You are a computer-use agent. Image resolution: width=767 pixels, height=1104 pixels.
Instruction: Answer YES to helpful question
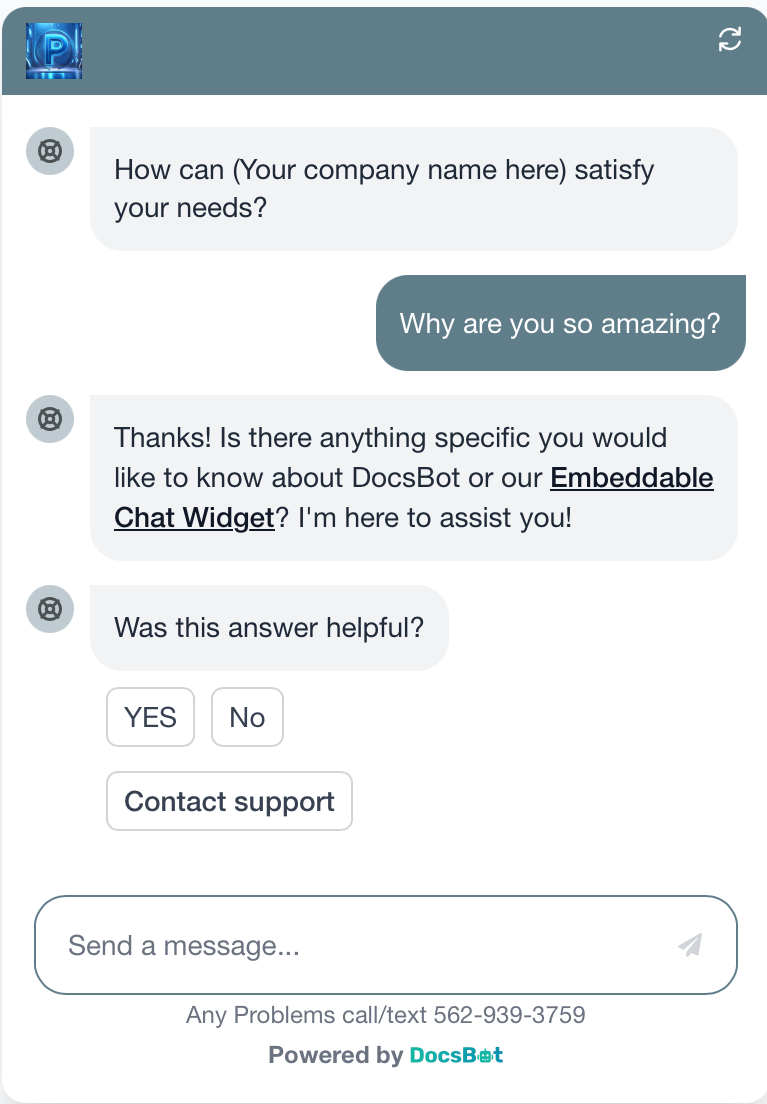point(150,717)
